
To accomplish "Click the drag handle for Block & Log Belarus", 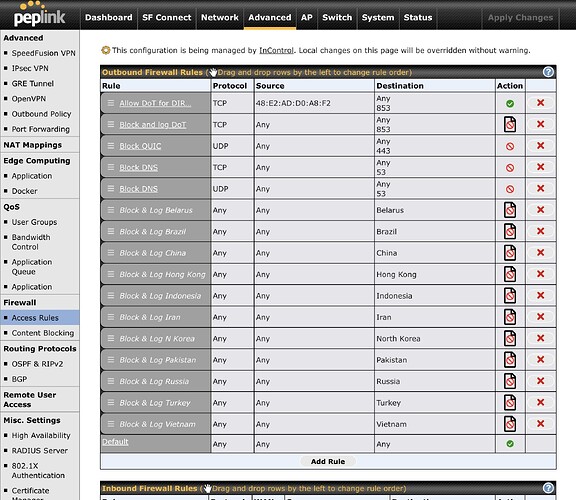I will tap(111, 210).
